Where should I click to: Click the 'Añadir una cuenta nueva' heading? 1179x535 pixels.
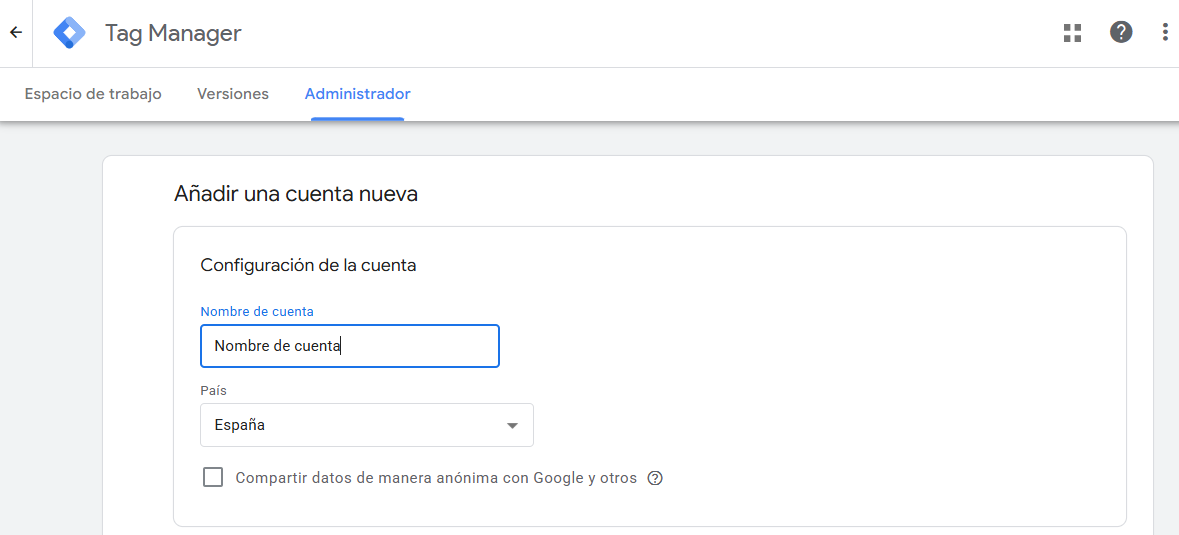click(296, 193)
